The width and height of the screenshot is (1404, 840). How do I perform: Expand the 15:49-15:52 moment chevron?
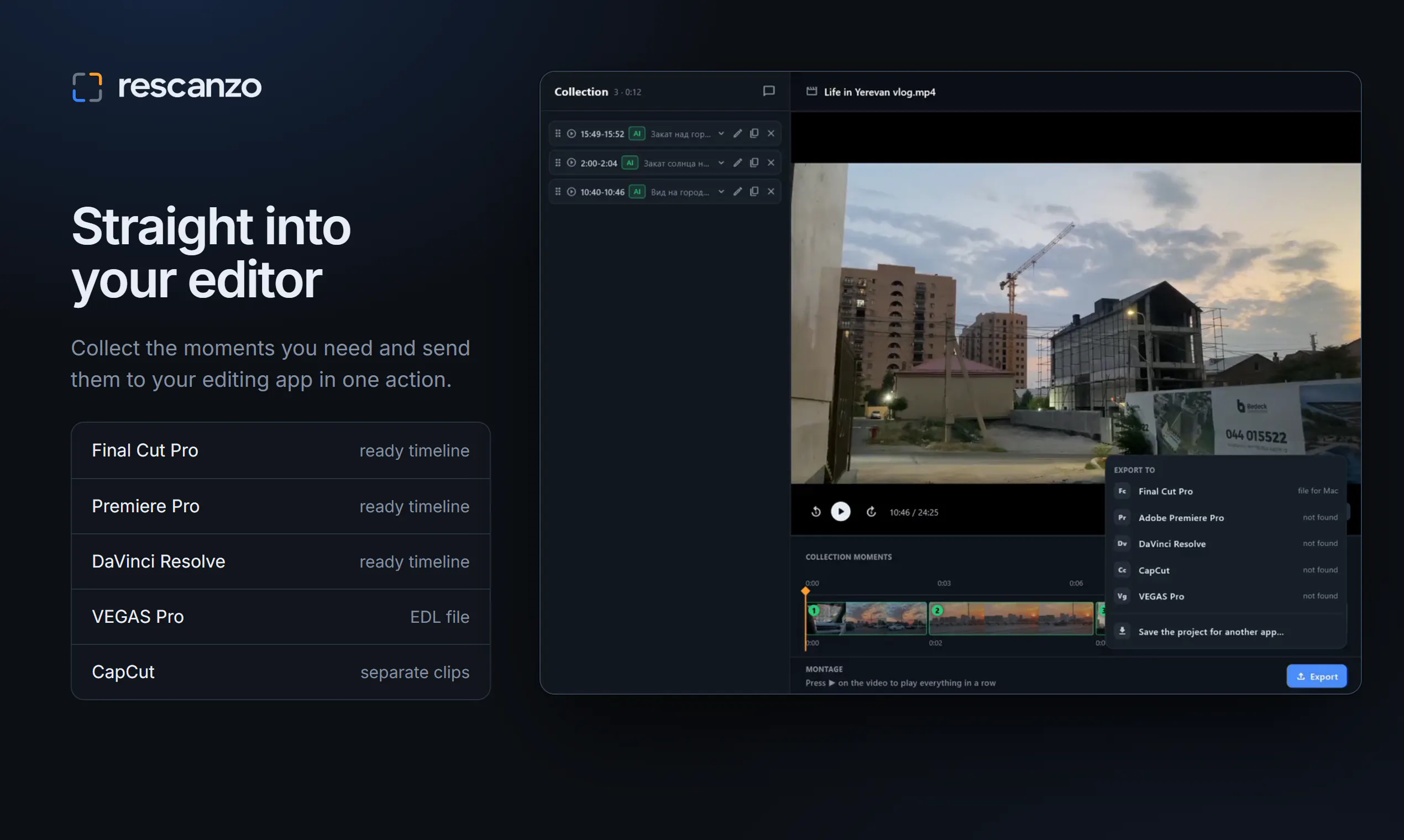tap(721, 134)
